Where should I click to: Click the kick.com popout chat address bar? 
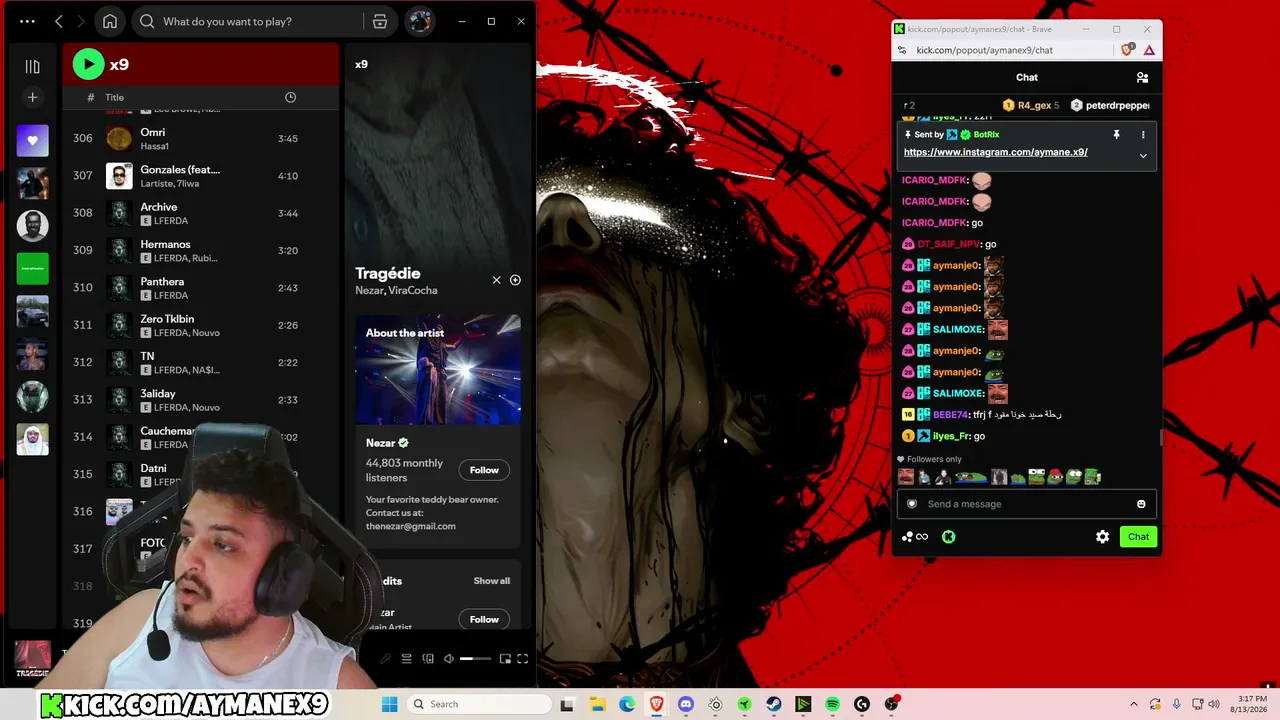coord(1010,50)
